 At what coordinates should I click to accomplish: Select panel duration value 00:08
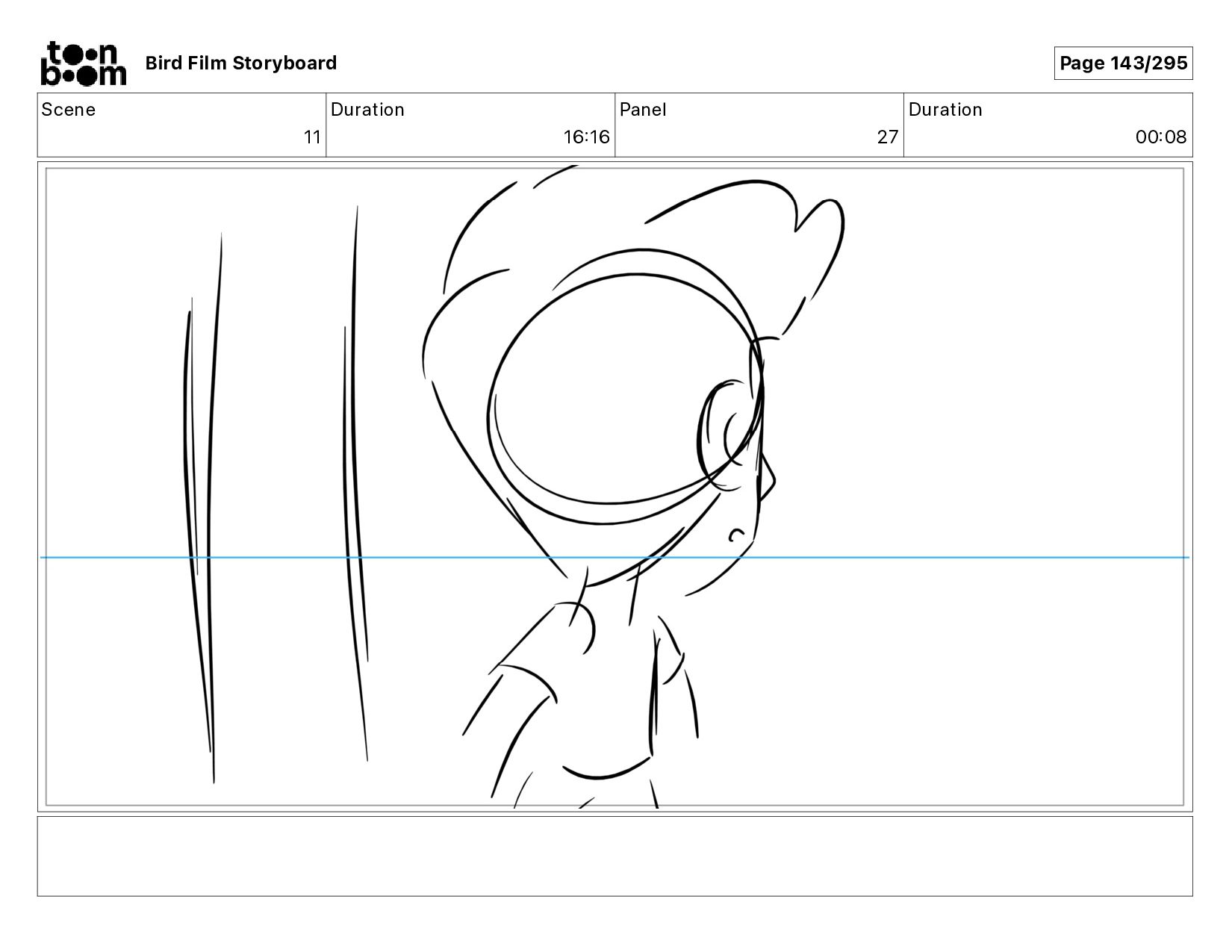click(1161, 137)
